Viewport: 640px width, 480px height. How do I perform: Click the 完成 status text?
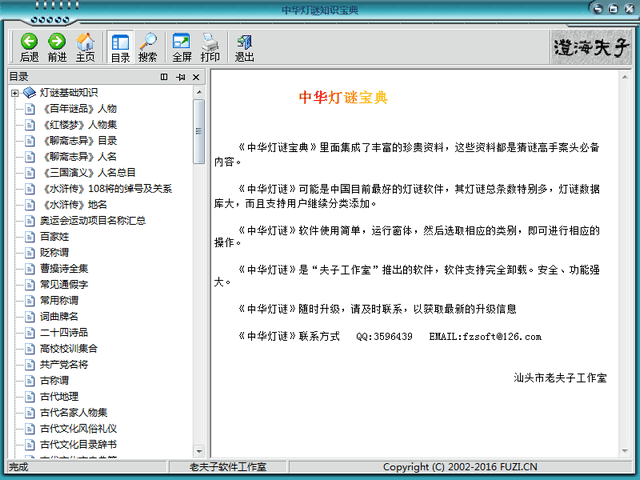coord(18,467)
